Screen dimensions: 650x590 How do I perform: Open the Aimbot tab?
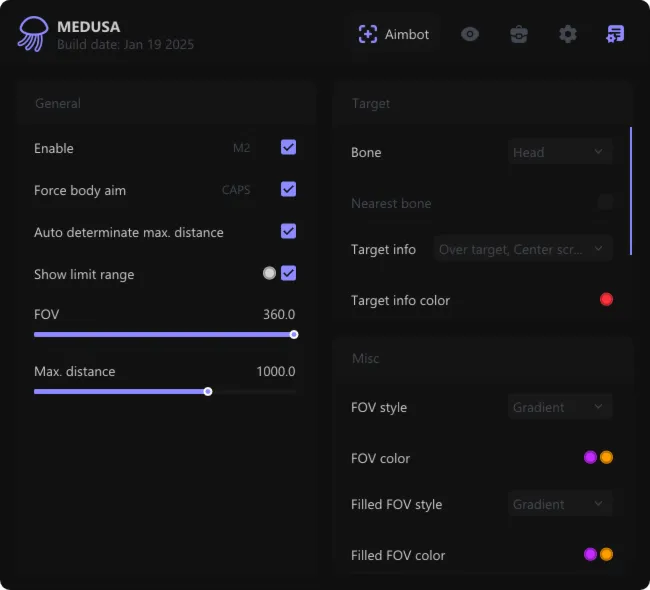click(x=394, y=34)
